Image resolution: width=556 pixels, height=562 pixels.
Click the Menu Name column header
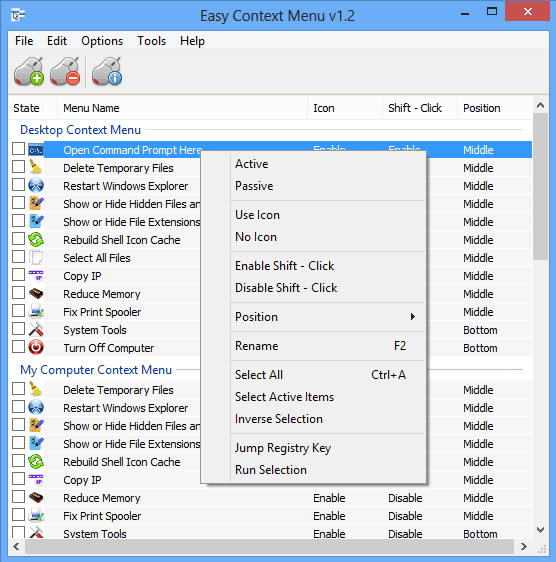[x=182, y=108]
